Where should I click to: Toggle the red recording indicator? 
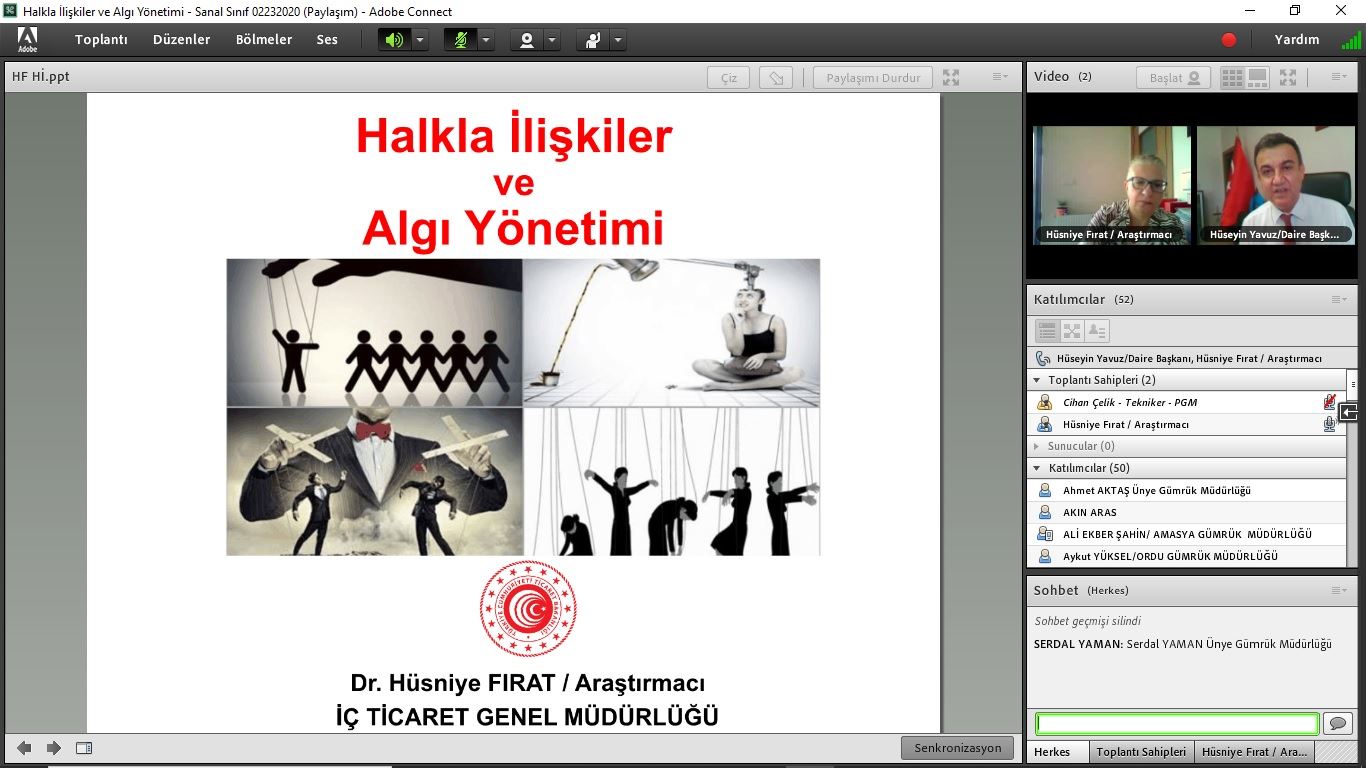(1229, 40)
